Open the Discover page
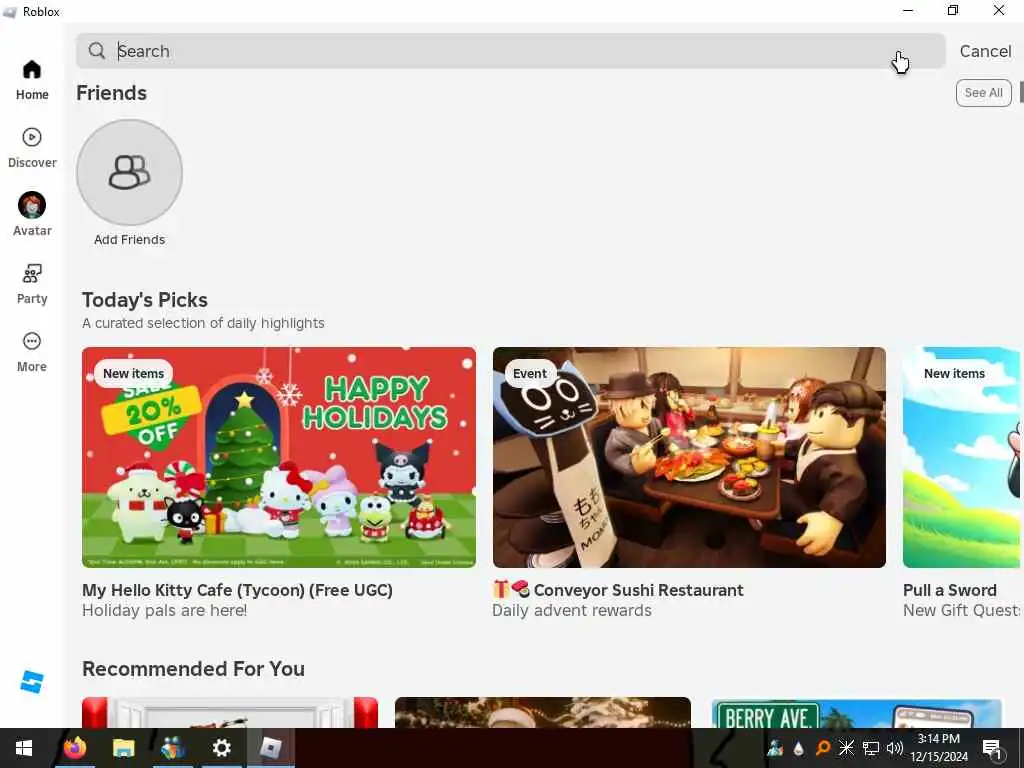The width and height of the screenshot is (1024, 768). tap(32, 148)
